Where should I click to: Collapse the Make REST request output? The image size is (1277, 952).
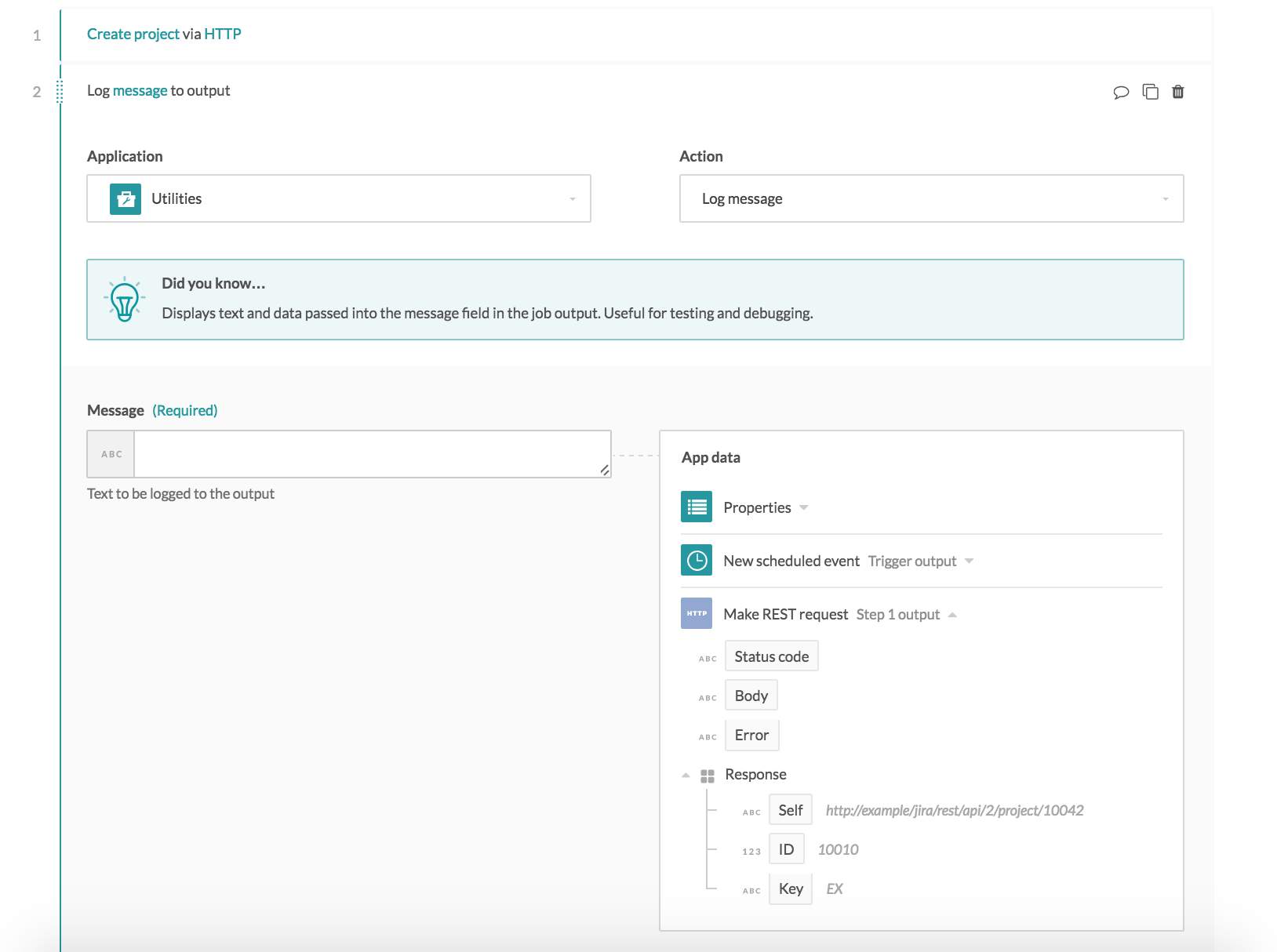coord(952,615)
